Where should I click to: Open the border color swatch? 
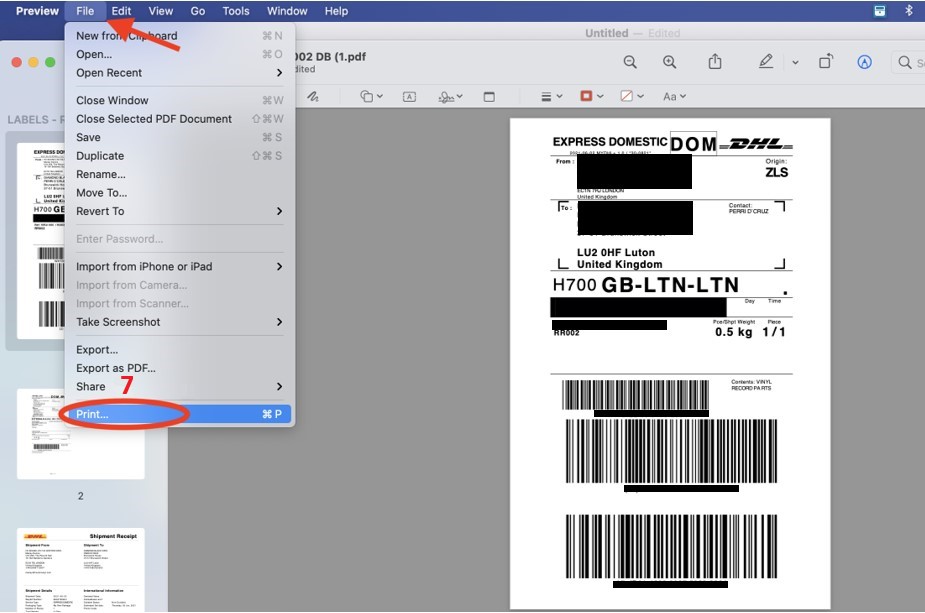coord(590,97)
